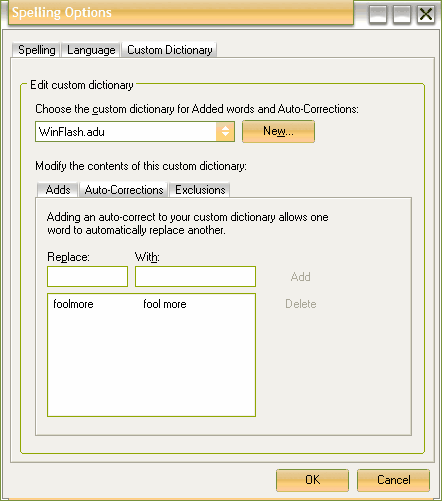This screenshot has width=442, height=501.
Task: Select the foolmore entry in the list
Action: coord(73,304)
